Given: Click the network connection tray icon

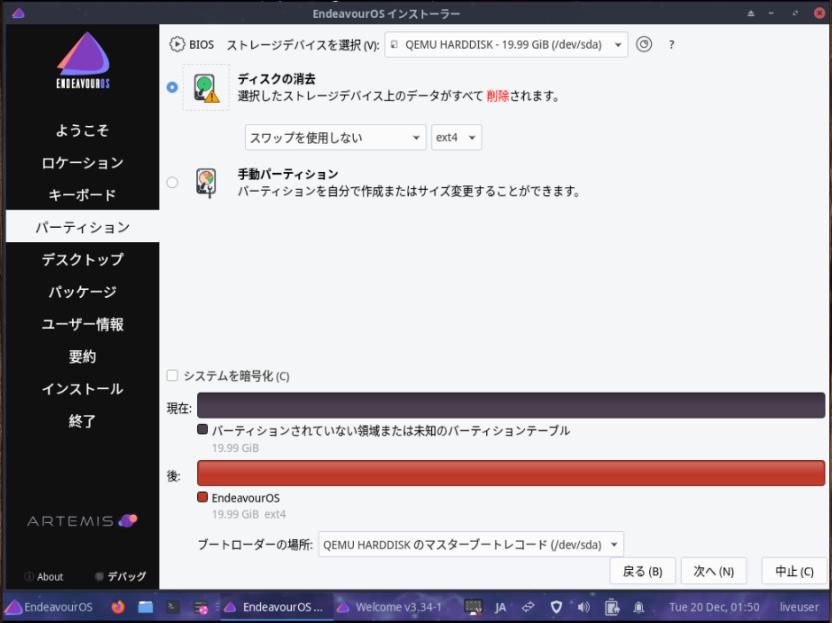Looking at the screenshot, I should coord(528,607).
